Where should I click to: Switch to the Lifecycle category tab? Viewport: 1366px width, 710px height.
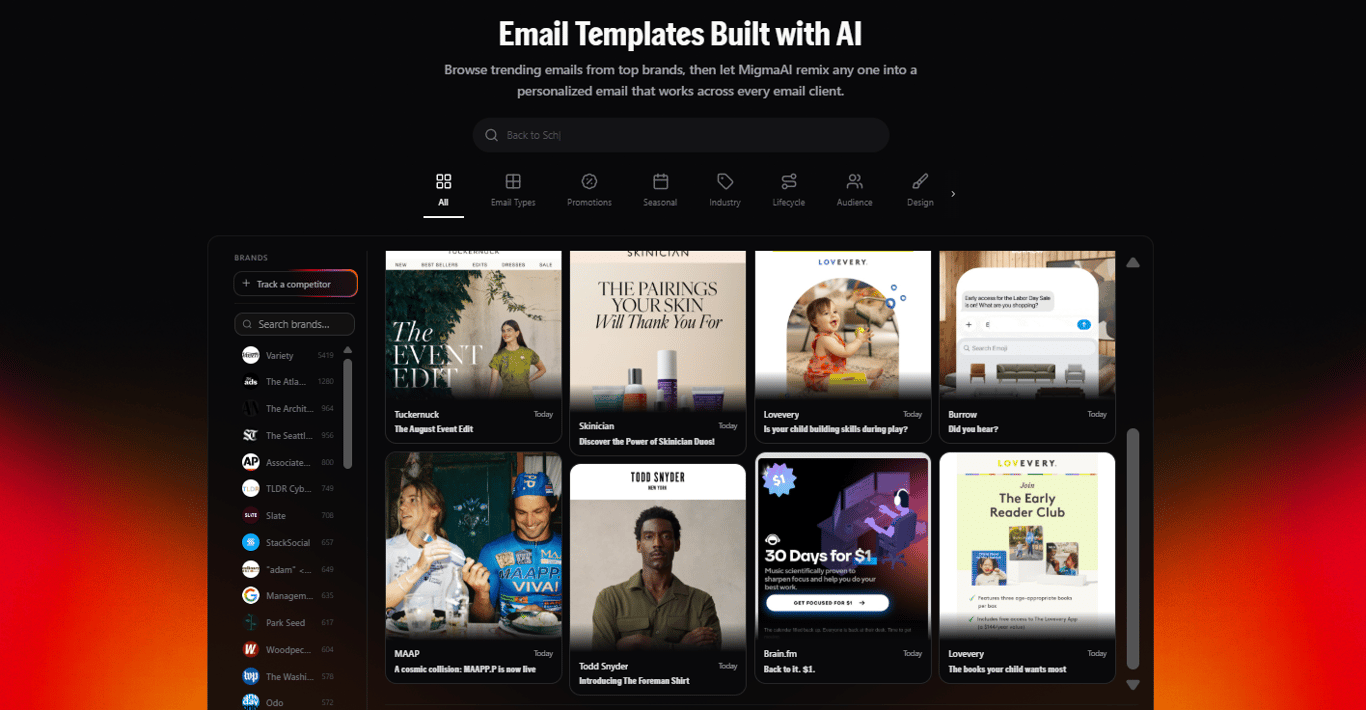pos(789,190)
